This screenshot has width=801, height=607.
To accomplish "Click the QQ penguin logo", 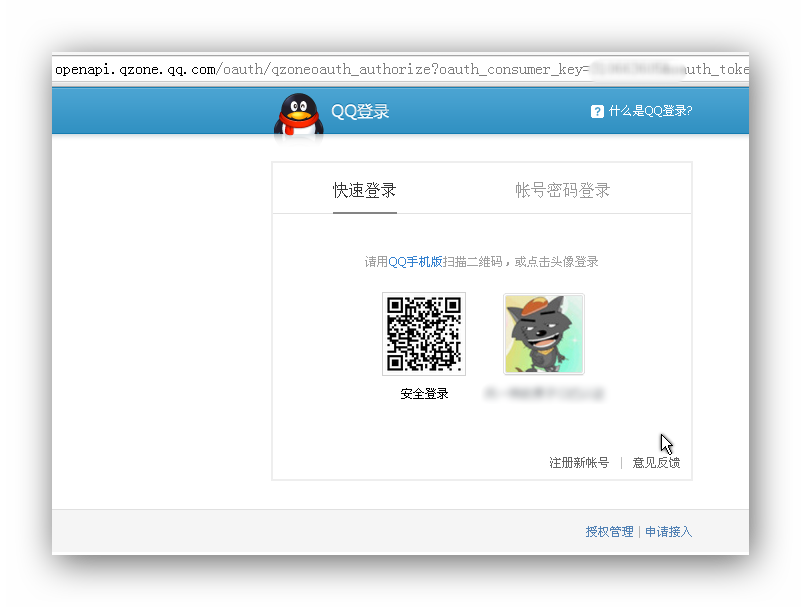I will click(299, 115).
